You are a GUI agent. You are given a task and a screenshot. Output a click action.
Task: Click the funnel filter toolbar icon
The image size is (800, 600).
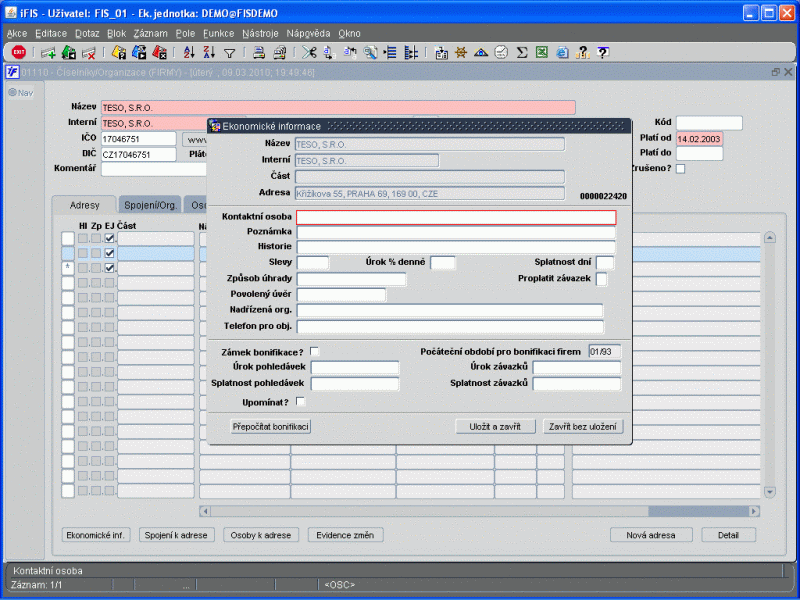[229, 53]
